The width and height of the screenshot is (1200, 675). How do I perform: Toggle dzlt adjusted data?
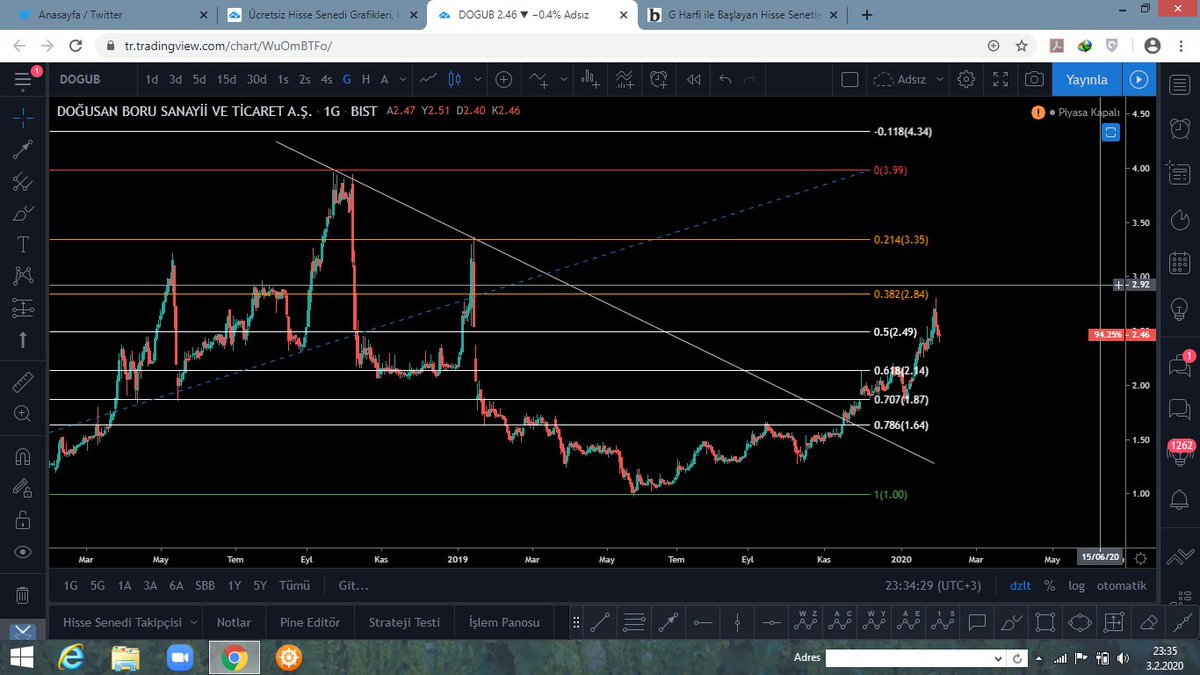pos(1020,586)
